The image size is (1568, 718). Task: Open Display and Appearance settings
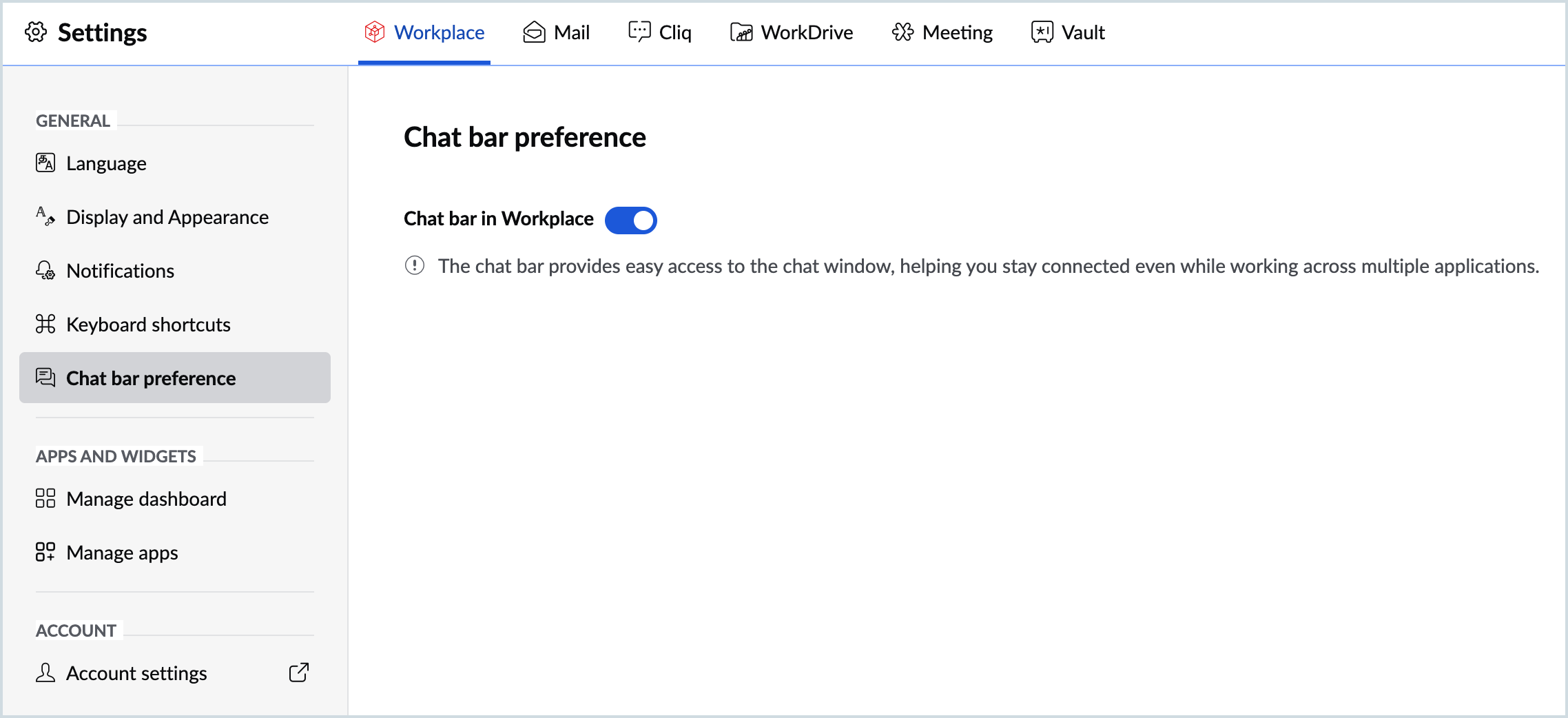[x=175, y=217]
